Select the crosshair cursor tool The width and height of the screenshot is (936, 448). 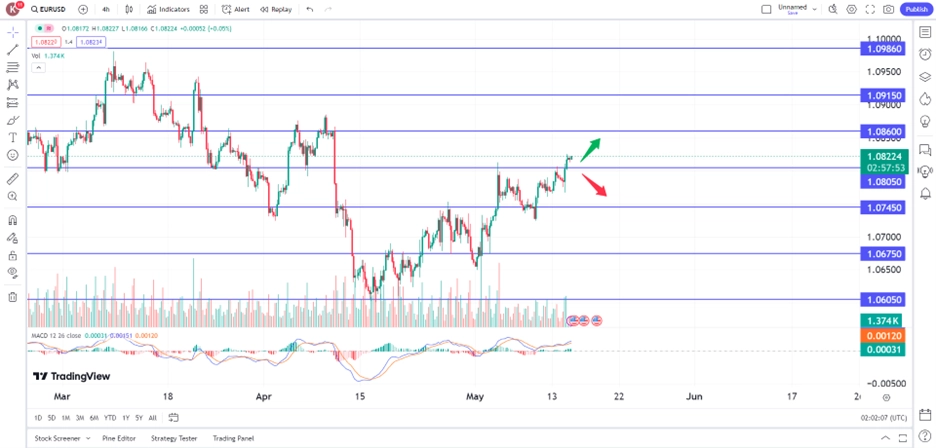13,32
